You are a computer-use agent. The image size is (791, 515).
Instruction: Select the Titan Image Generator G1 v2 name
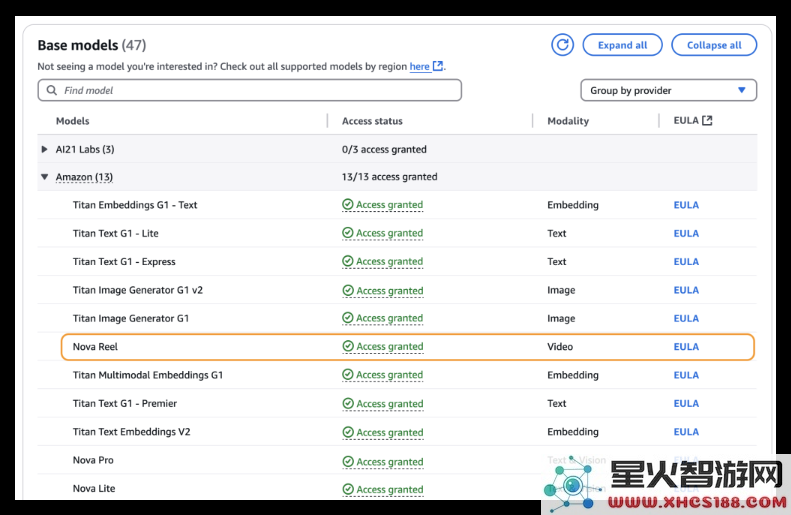[138, 290]
